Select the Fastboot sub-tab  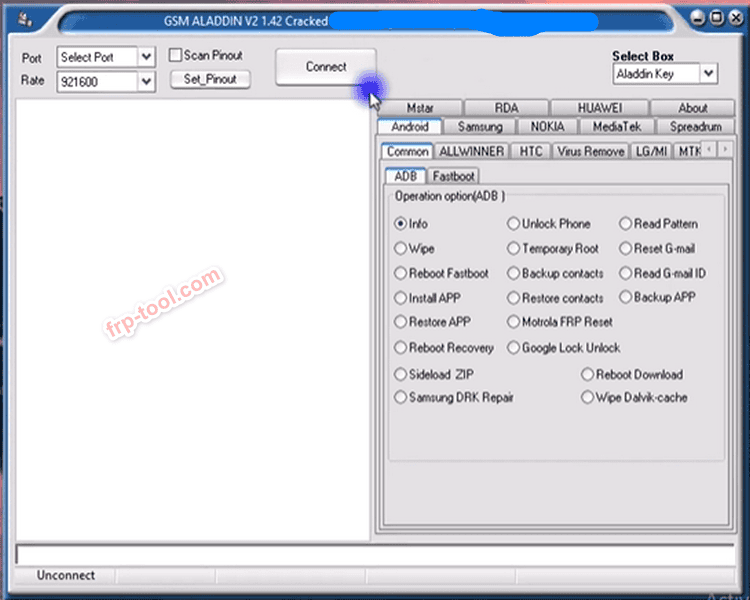click(454, 176)
